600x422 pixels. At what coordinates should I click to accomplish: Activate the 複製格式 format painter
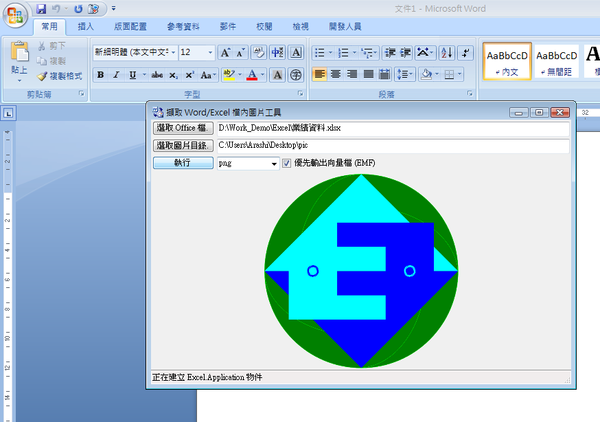pyautogui.click(x=60, y=76)
